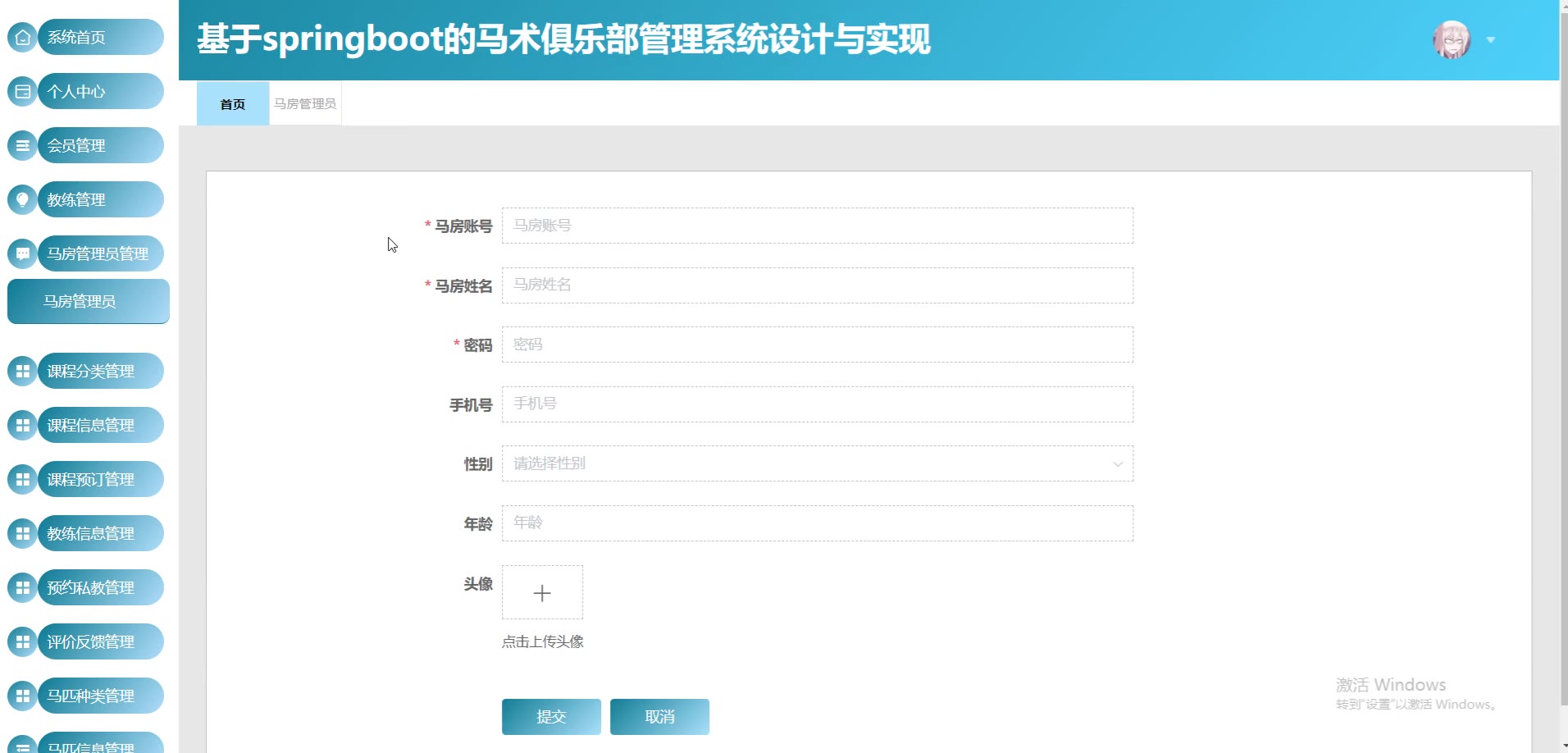The height and width of the screenshot is (753, 1568).
Task: Click the grid icon beside 课程信息管理
Action: coord(23,425)
